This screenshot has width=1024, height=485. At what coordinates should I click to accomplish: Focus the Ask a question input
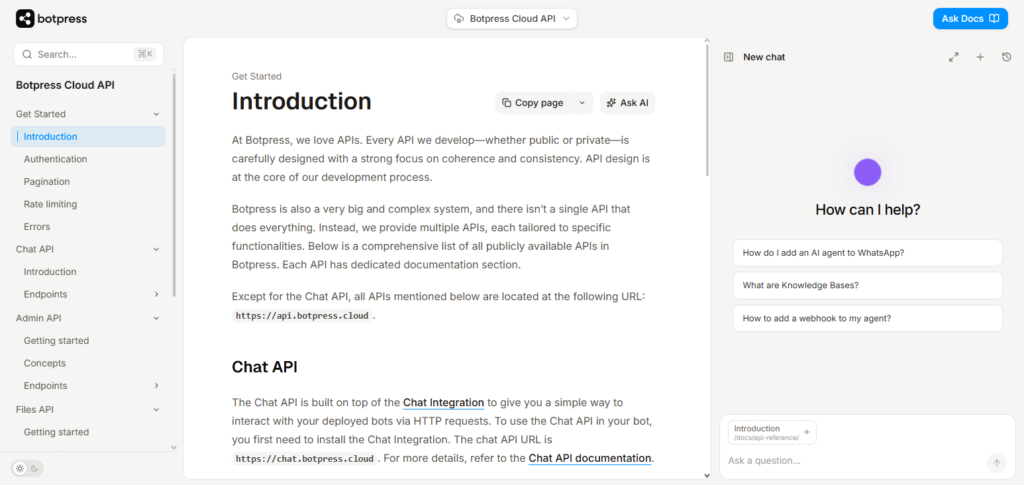854,461
